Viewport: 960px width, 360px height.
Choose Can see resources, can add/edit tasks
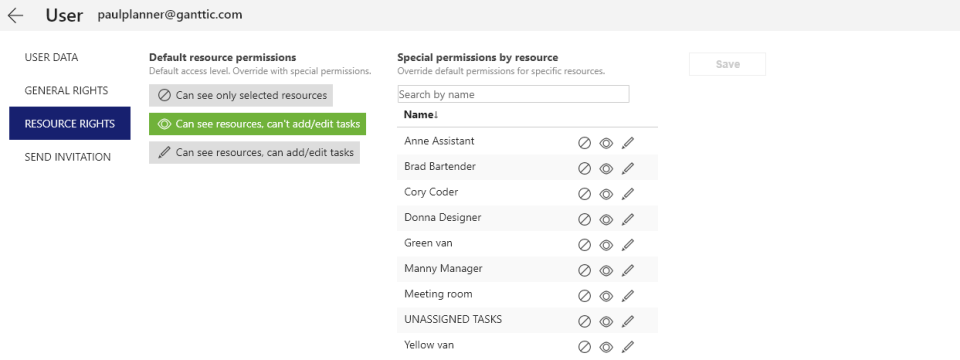(254, 152)
